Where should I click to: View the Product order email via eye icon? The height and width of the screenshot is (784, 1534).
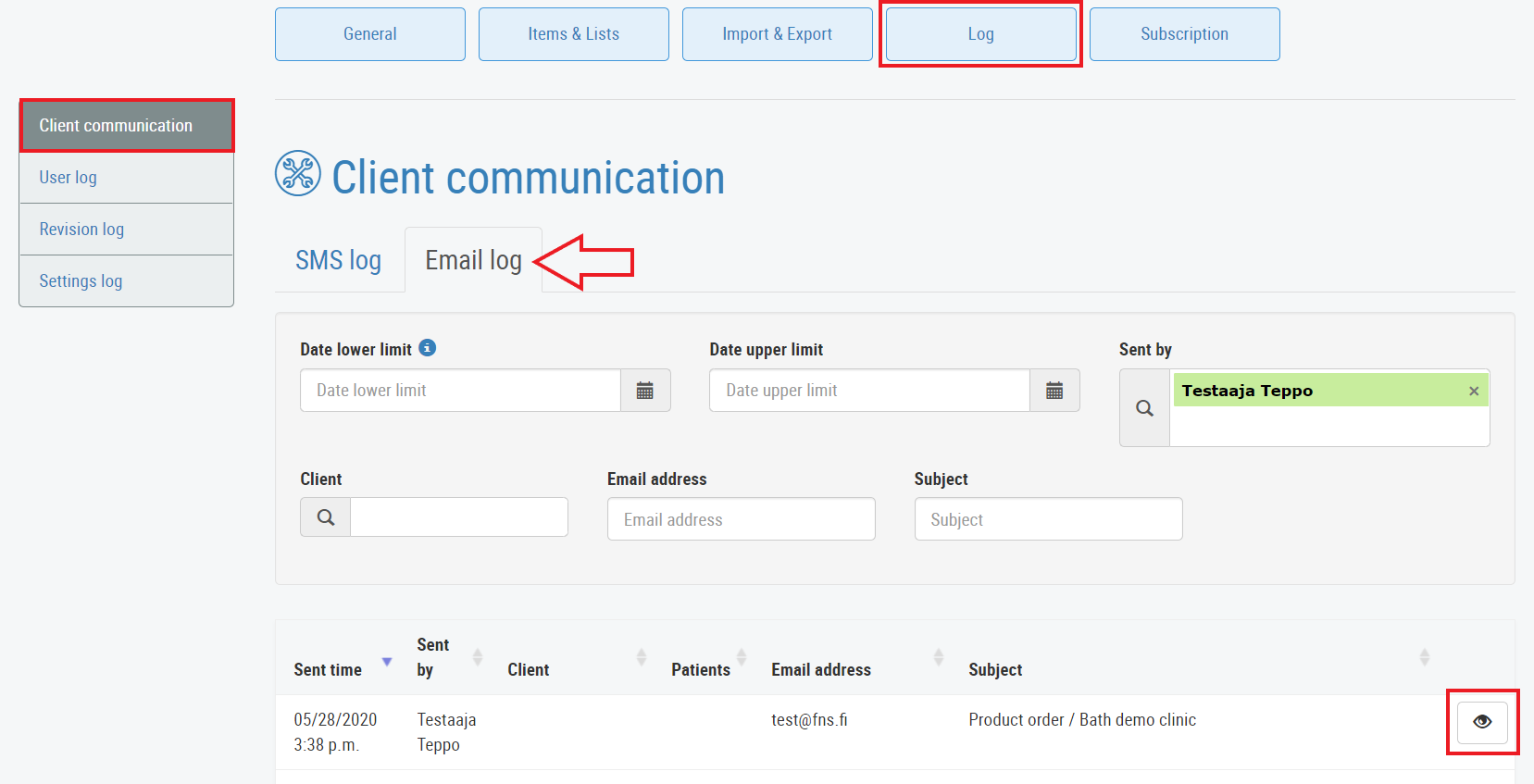1481,722
